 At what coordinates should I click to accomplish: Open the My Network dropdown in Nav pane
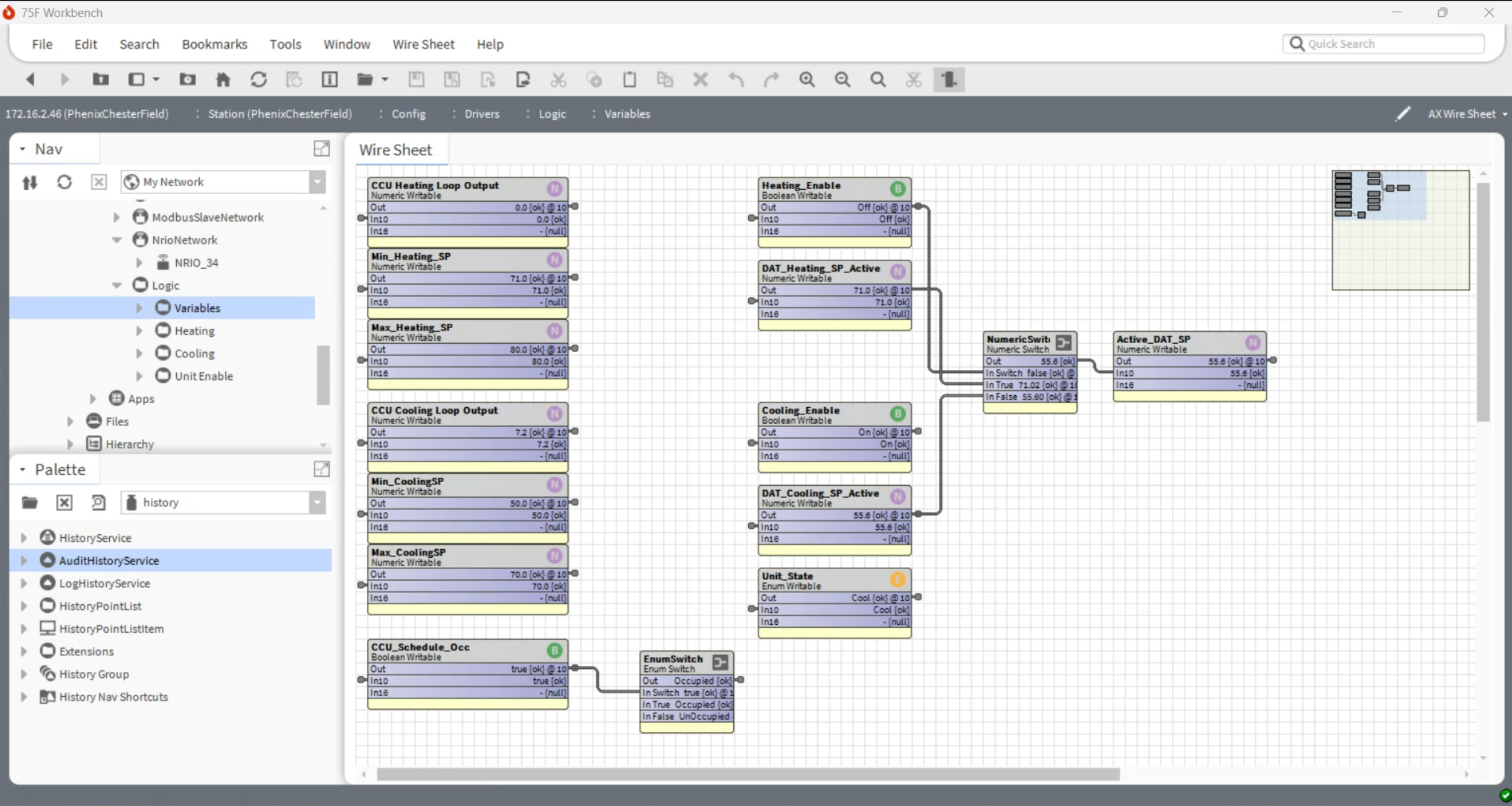point(318,182)
